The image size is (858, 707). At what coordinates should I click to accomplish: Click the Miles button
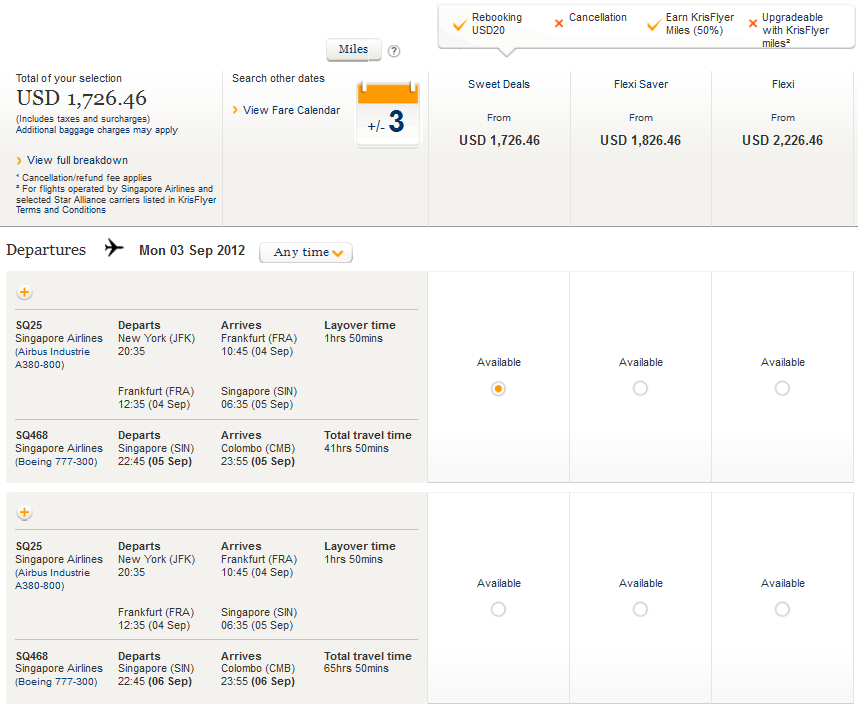pos(353,50)
